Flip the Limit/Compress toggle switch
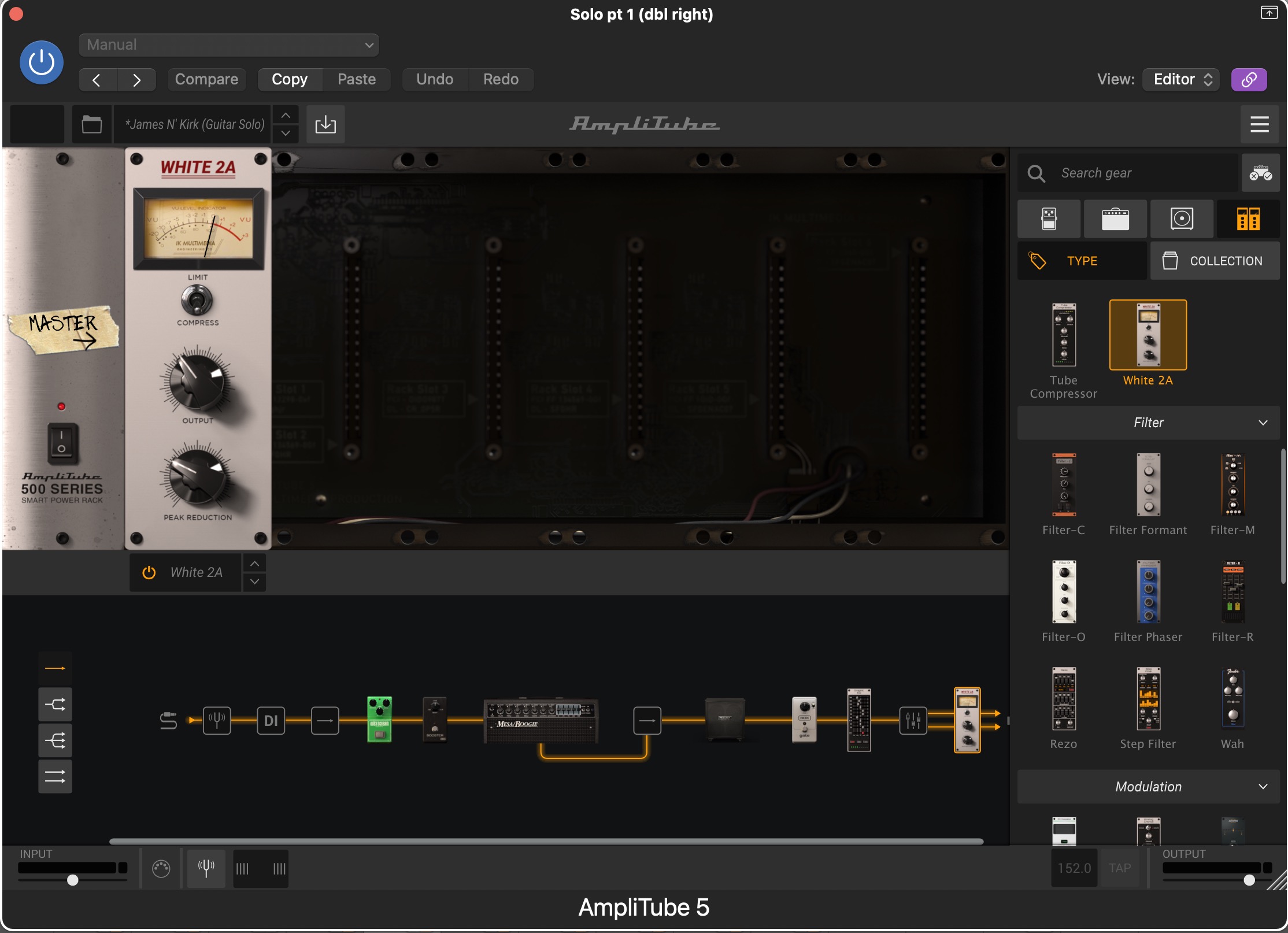This screenshot has height=933, width=1288. pyautogui.click(x=197, y=300)
